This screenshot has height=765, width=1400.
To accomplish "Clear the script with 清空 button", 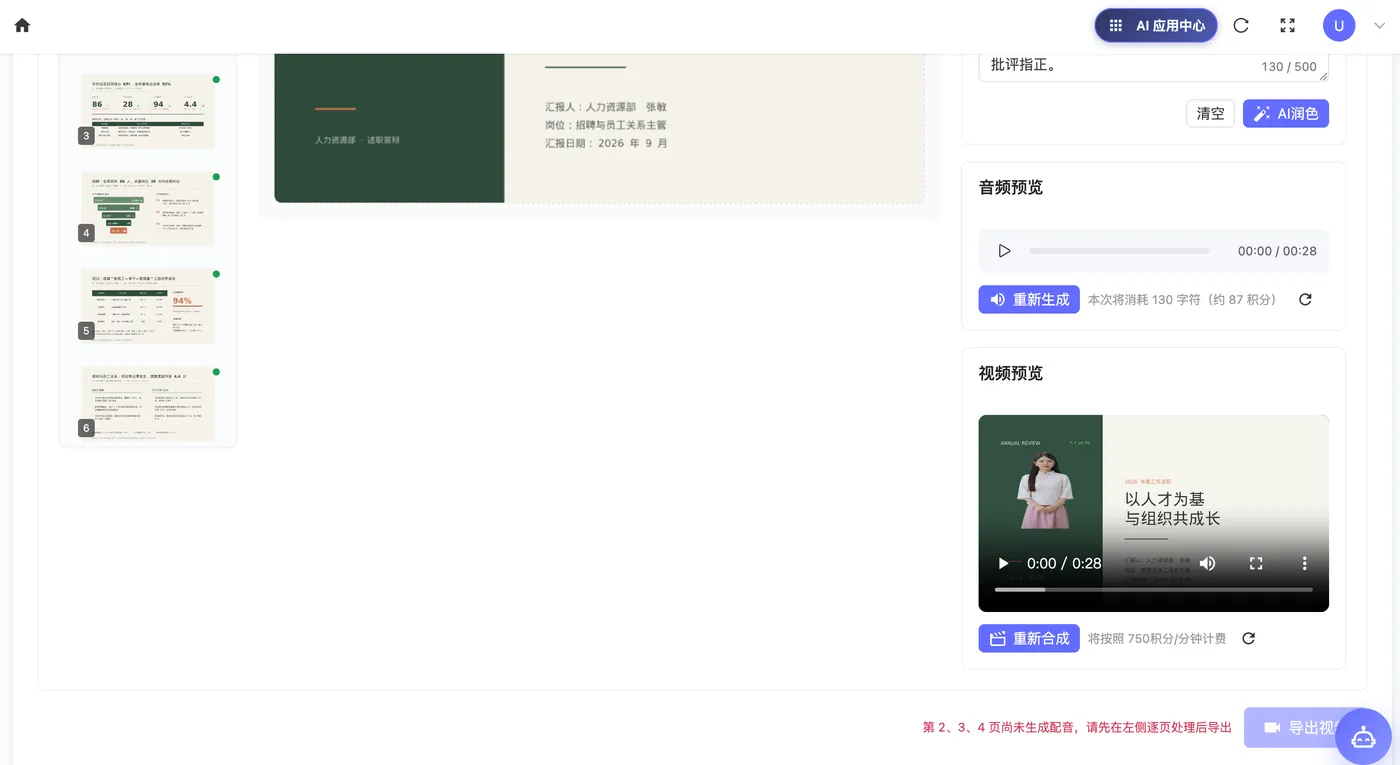I will pyautogui.click(x=1210, y=113).
